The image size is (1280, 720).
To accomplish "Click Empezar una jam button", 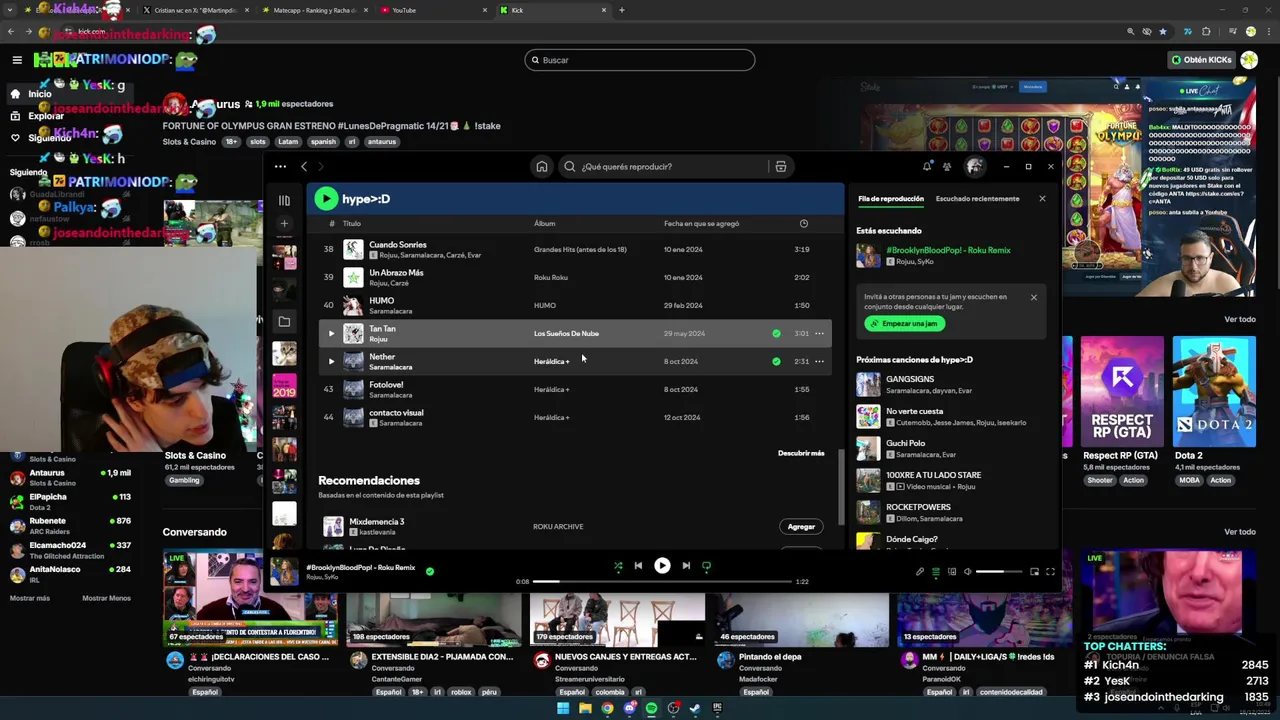I will click(x=904, y=324).
